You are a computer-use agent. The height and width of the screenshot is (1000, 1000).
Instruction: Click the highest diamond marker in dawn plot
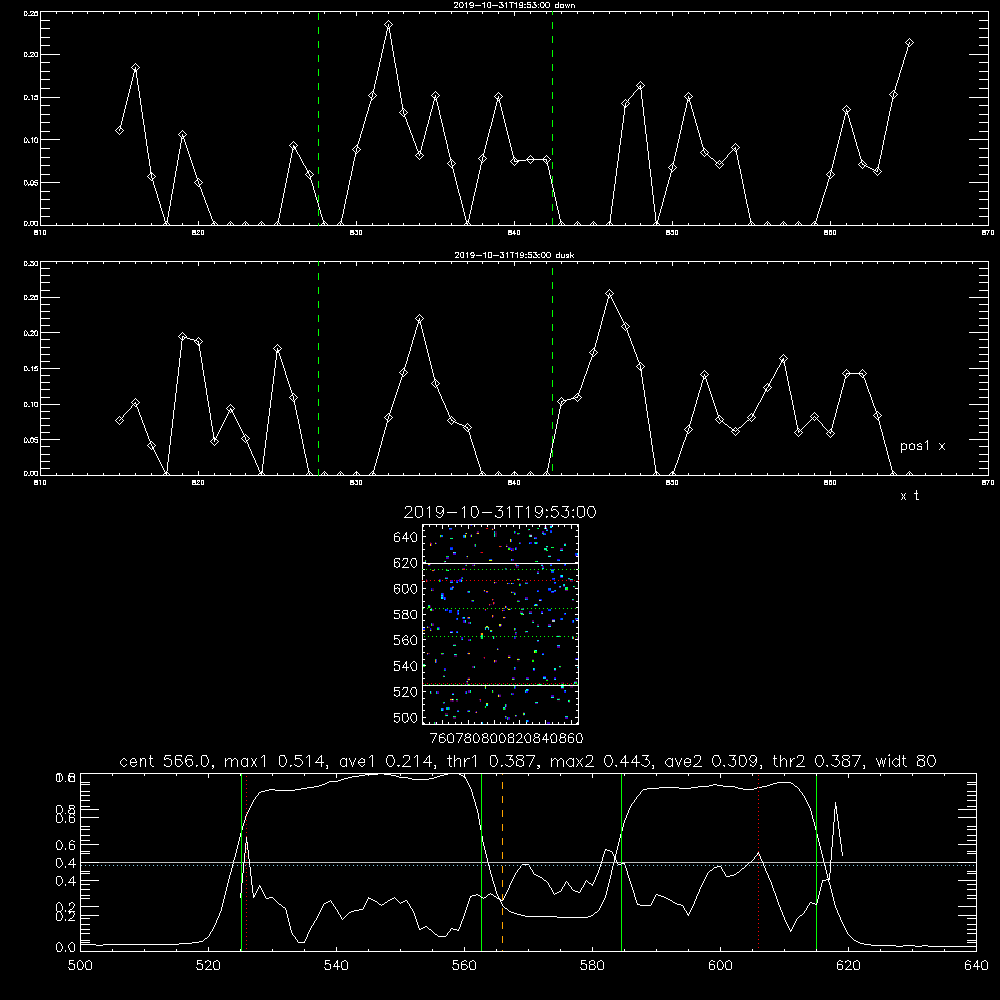pyautogui.click(x=388, y=25)
